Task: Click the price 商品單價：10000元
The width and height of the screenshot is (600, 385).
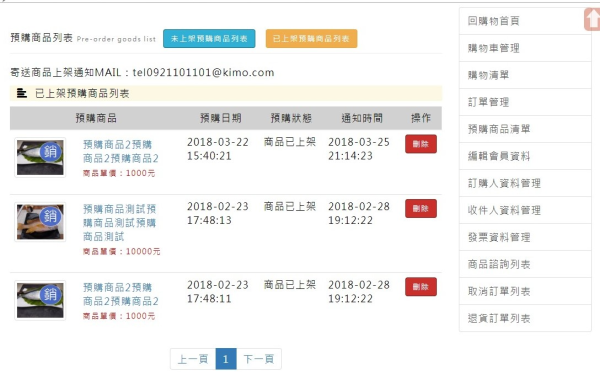Action: [121, 251]
